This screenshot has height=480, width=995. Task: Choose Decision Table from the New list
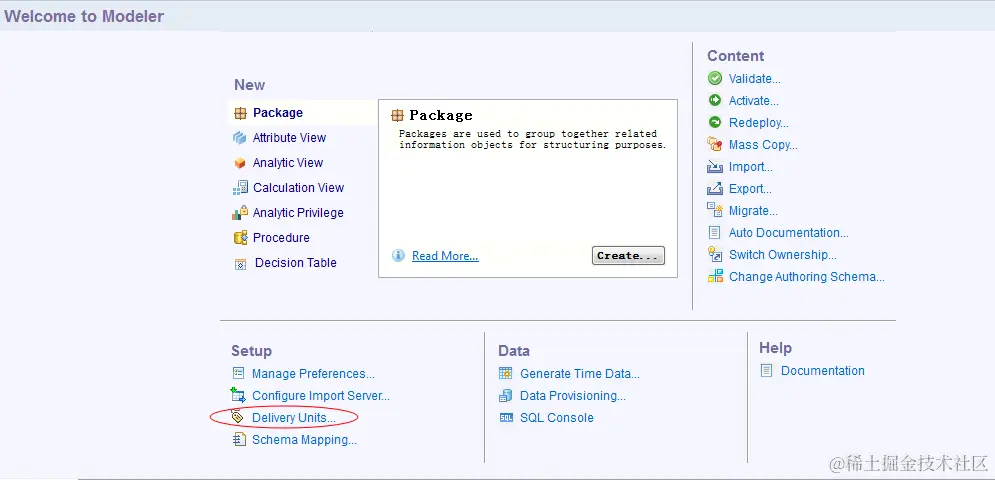pyautogui.click(x=295, y=263)
